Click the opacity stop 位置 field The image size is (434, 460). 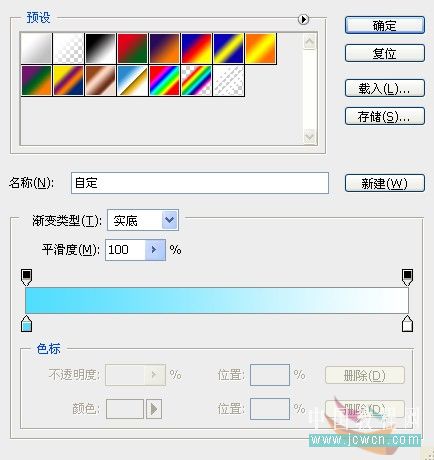click(270, 375)
